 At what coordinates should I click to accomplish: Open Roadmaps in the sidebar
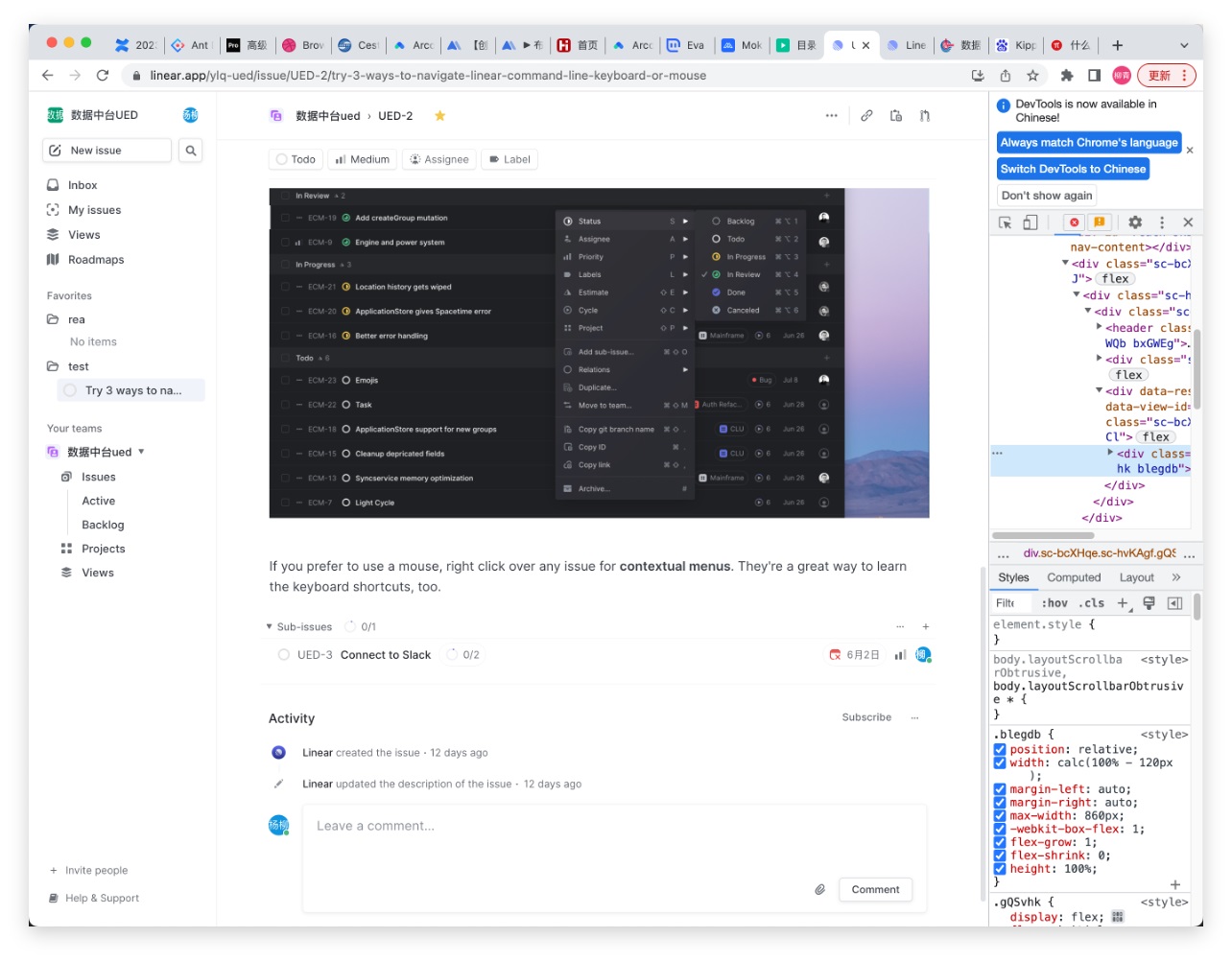tap(96, 260)
